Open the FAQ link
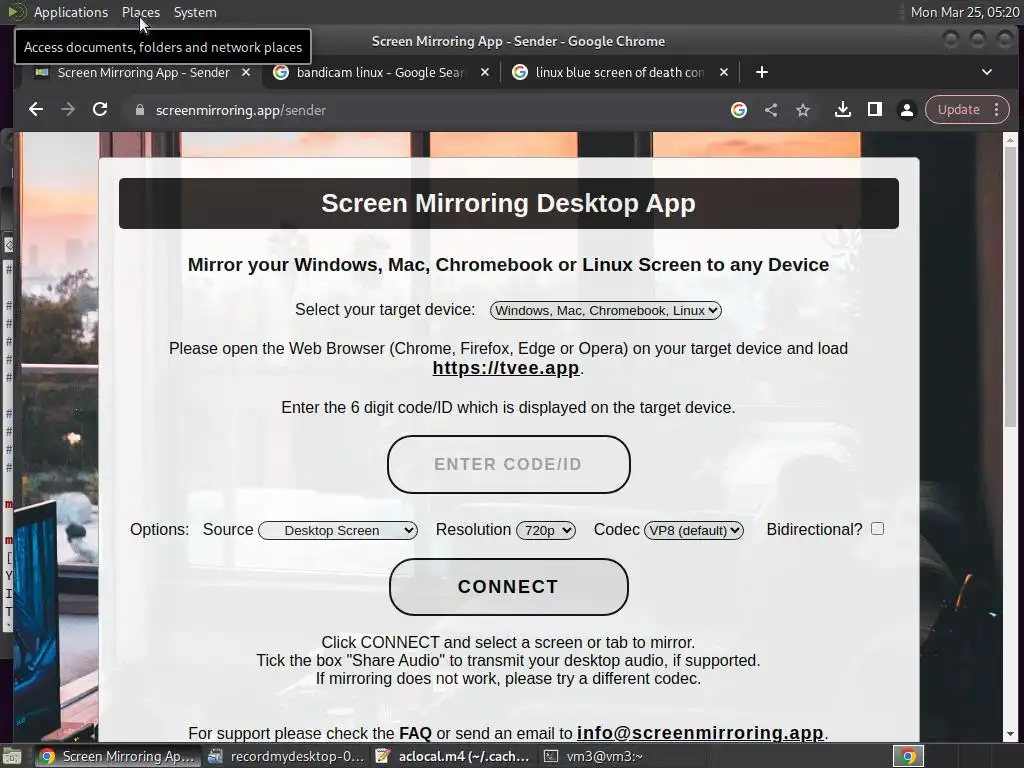The width and height of the screenshot is (1024, 768). [415, 733]
